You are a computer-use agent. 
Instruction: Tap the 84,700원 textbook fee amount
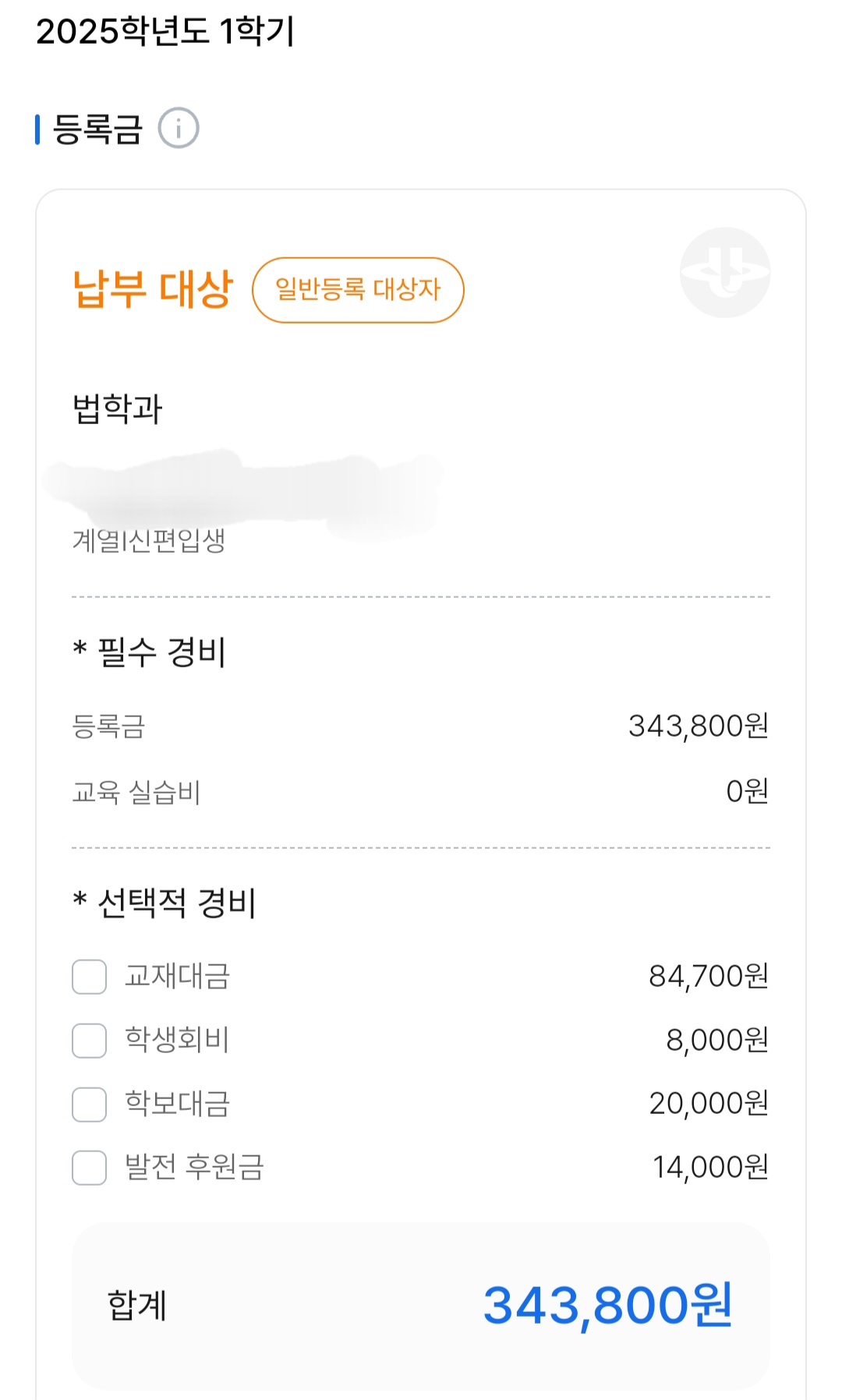[x=709, y=976]
